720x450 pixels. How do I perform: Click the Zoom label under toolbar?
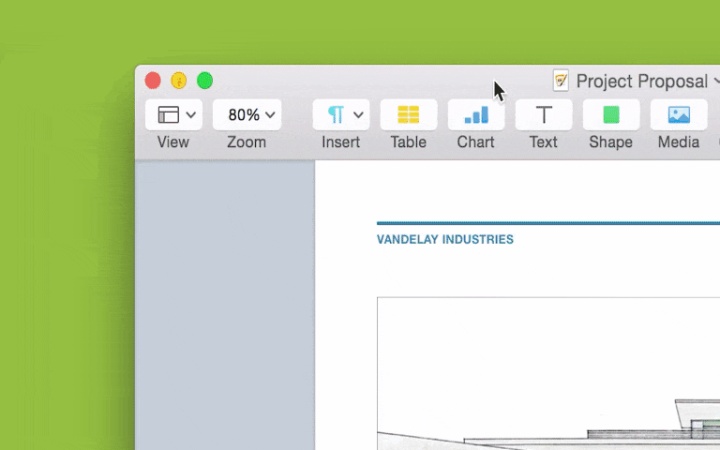click(247, 142)
